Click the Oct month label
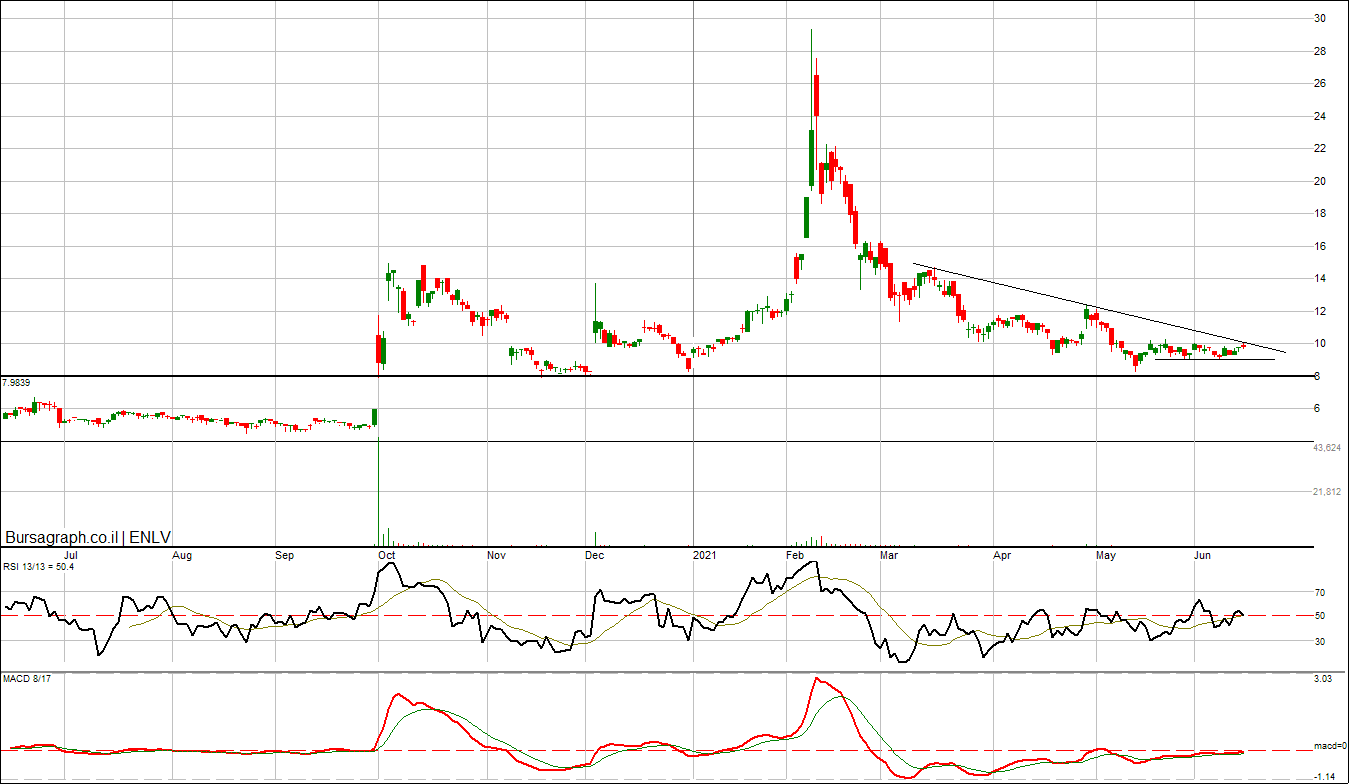 coord(387,554)
